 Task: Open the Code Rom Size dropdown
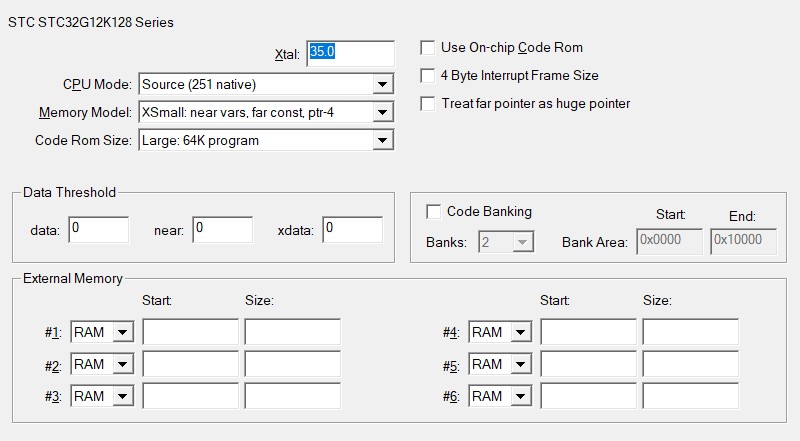tap(266, 140)
